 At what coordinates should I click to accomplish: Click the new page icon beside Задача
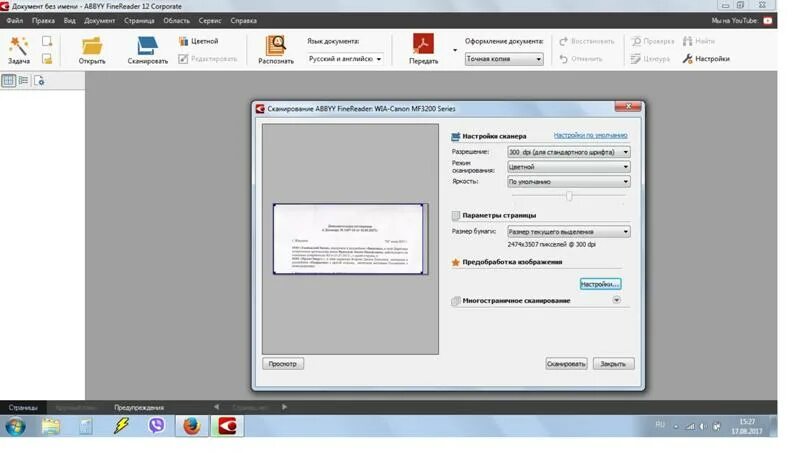click(47, 41)
